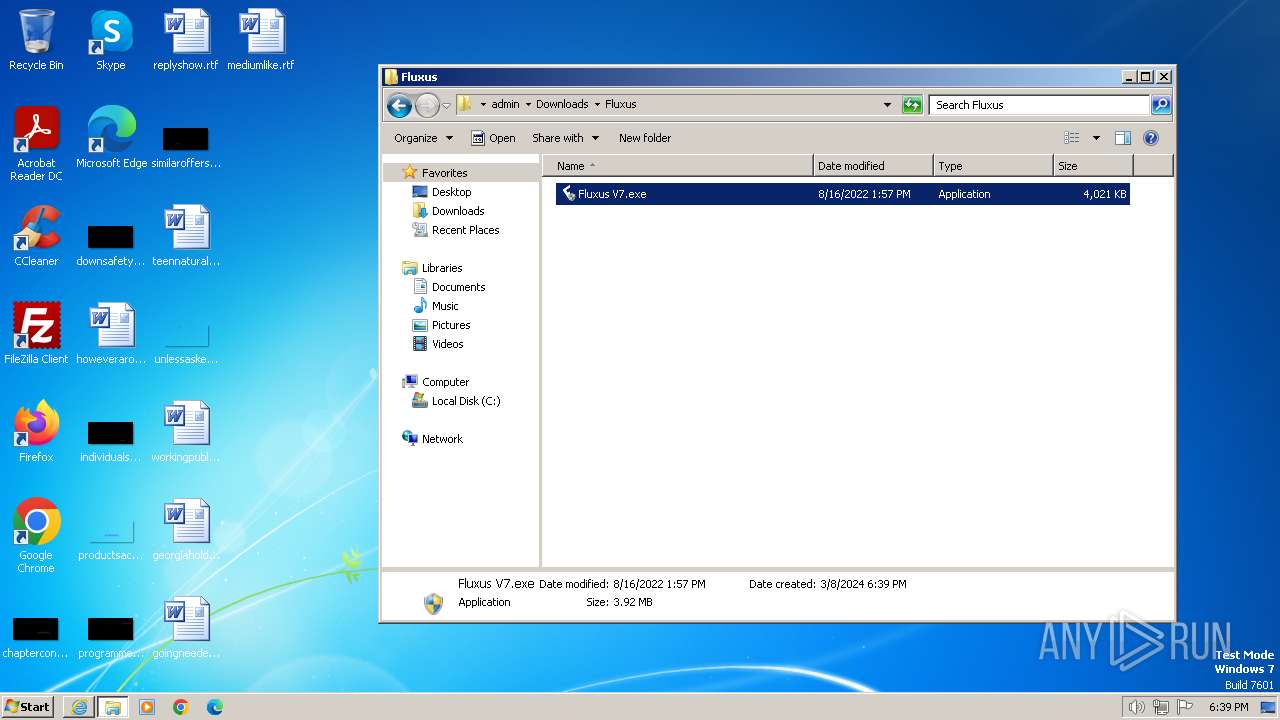Image resolution: width=1280 pixels, height=720 pixels.
Task: Select Microsoft Edge desktop shortcut
Action: 111,138
